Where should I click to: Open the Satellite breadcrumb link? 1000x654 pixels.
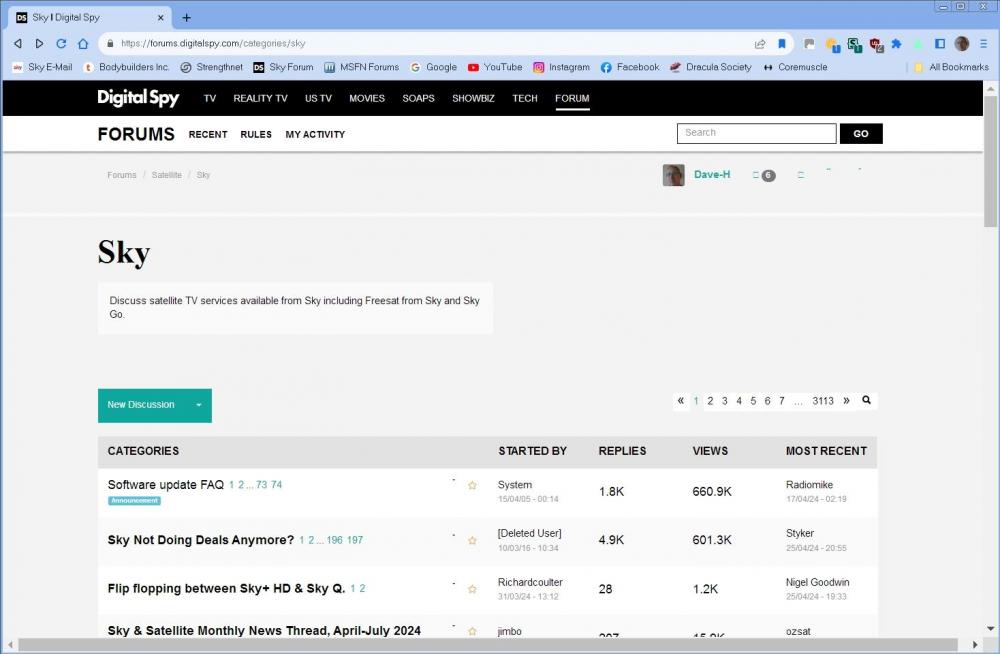pyautogui.click(x=166, y=175)
